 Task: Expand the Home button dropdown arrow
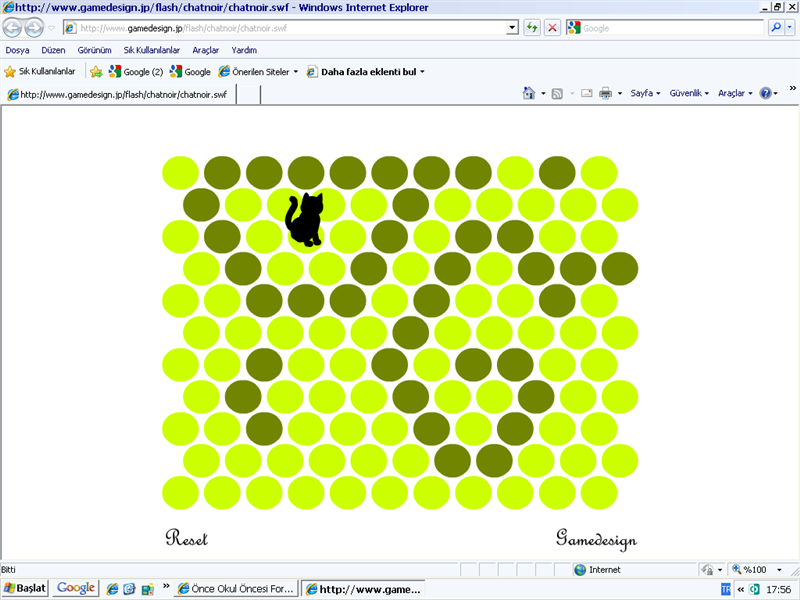pyautogui.click(x=543, y=93)
